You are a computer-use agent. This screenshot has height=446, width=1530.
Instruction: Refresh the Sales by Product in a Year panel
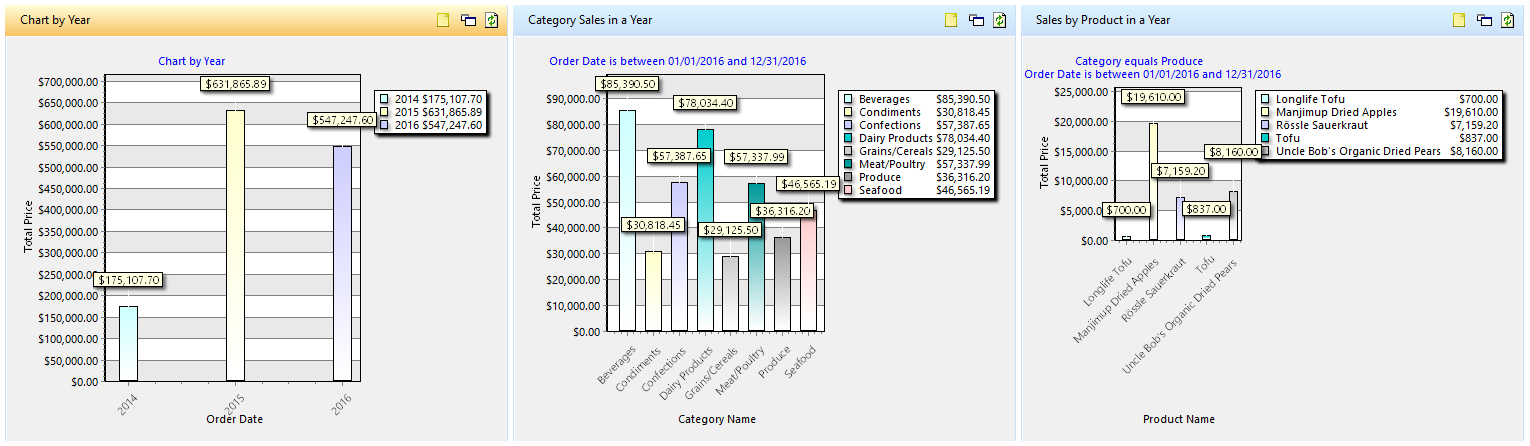point(1508,20)
